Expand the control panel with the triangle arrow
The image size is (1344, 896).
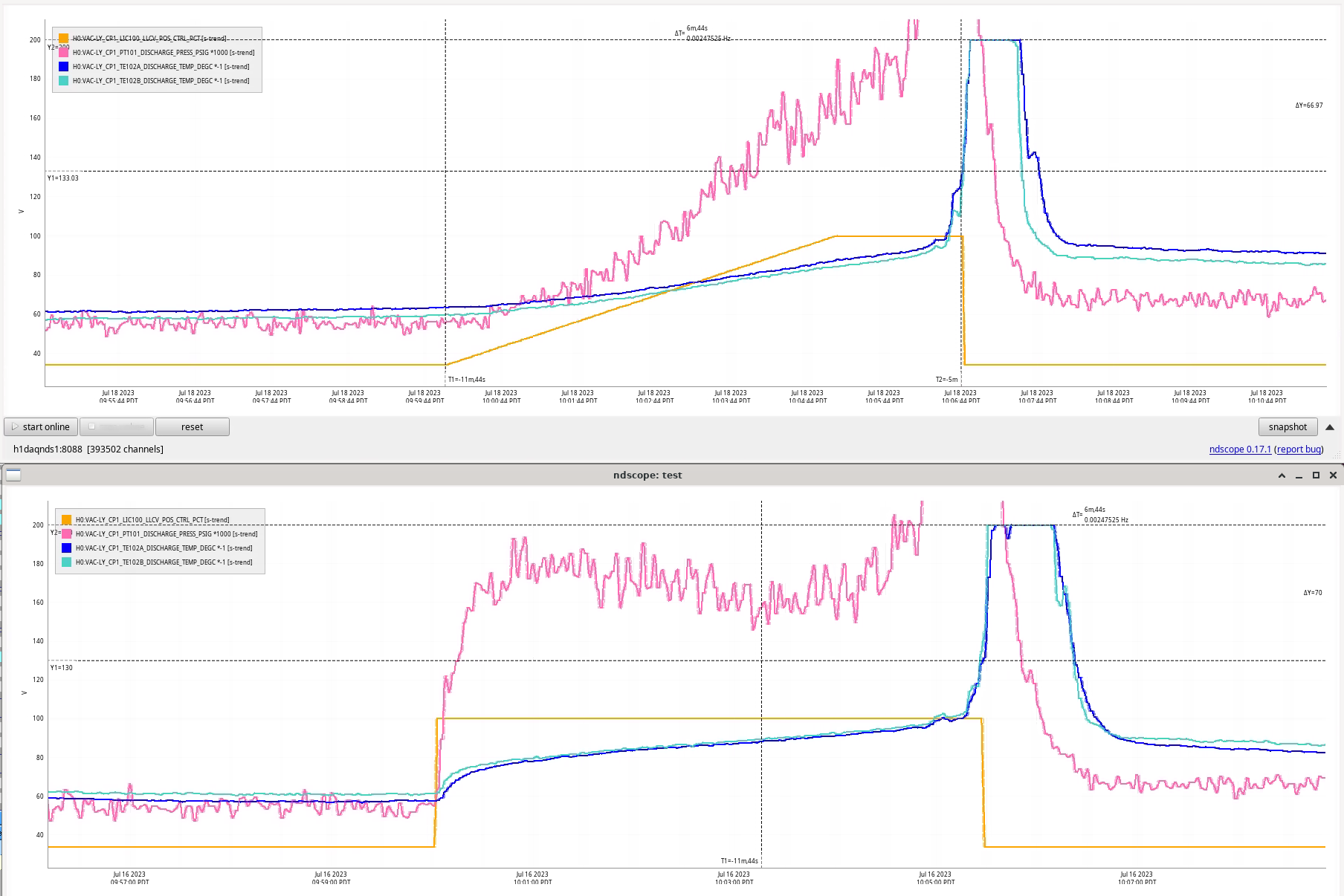(x=1330, y=427)
